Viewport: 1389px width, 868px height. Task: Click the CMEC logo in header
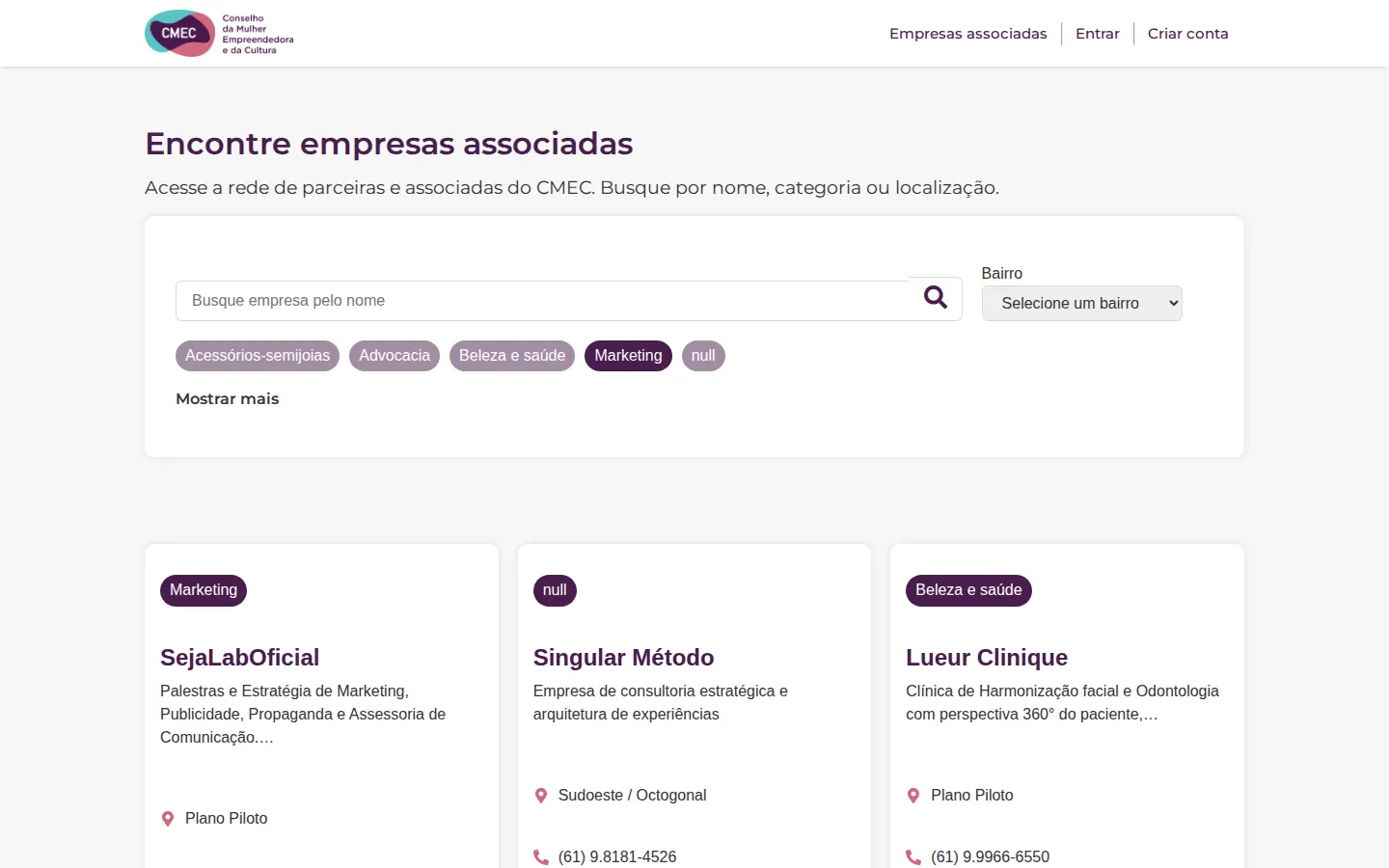(219, 34)
